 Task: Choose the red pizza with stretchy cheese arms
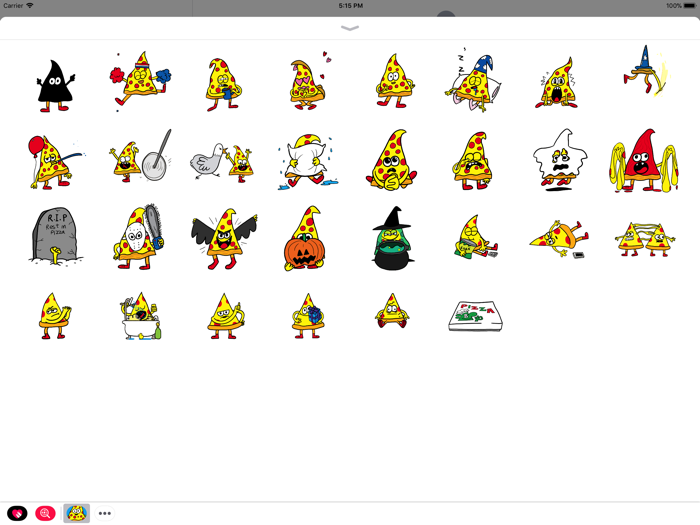click(x=644, y=160)
